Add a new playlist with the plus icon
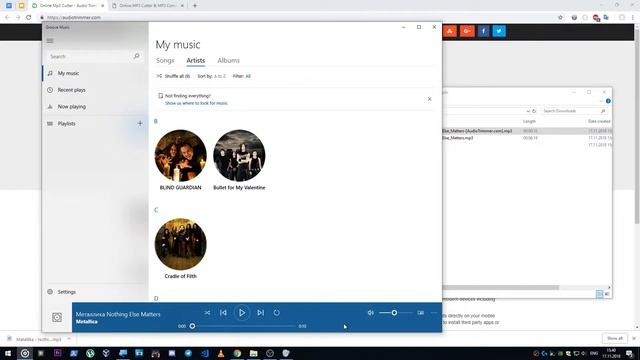 click(x=140, y=123)
